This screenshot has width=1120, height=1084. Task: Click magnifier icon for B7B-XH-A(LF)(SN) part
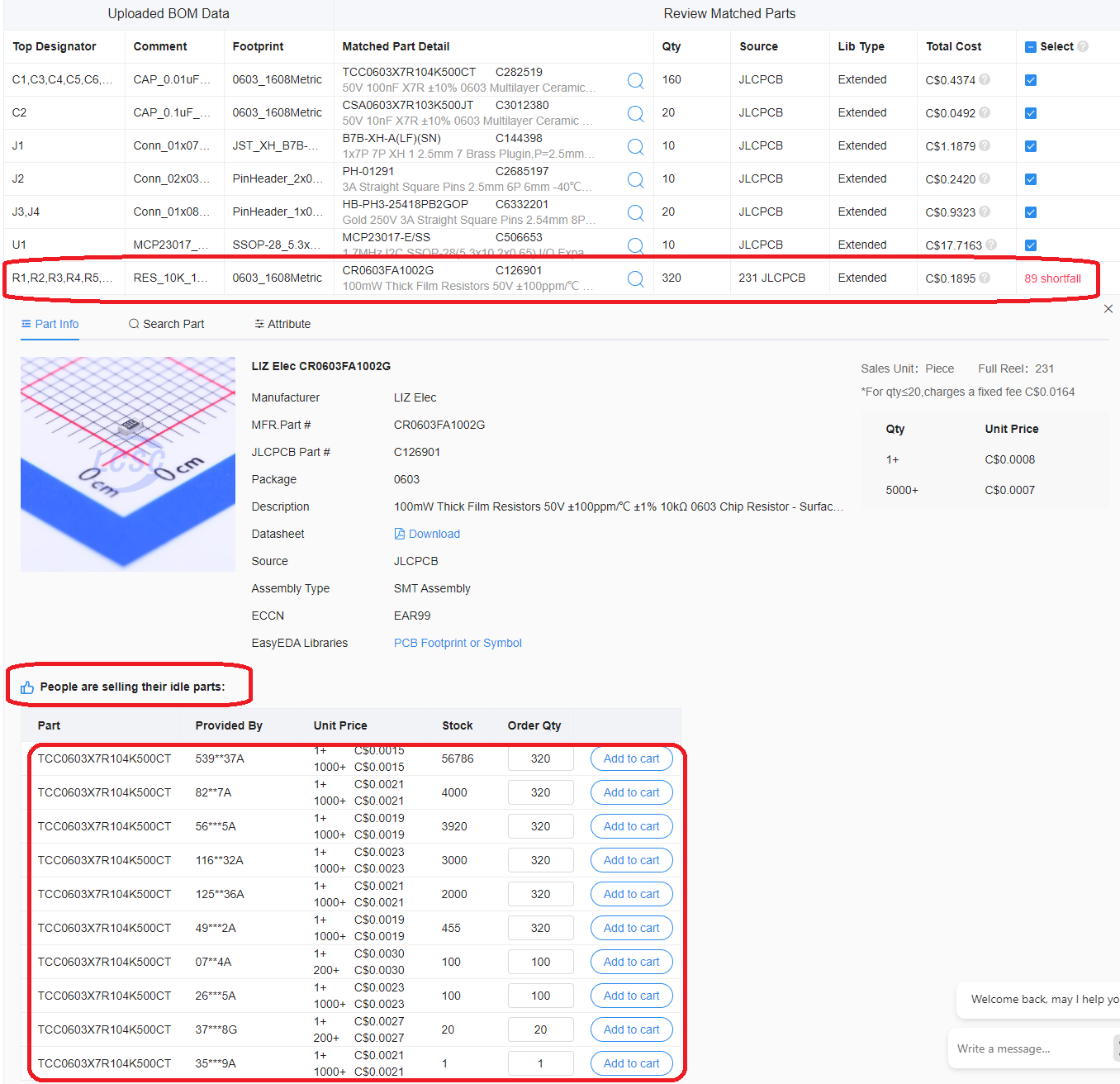coord(635,146)
